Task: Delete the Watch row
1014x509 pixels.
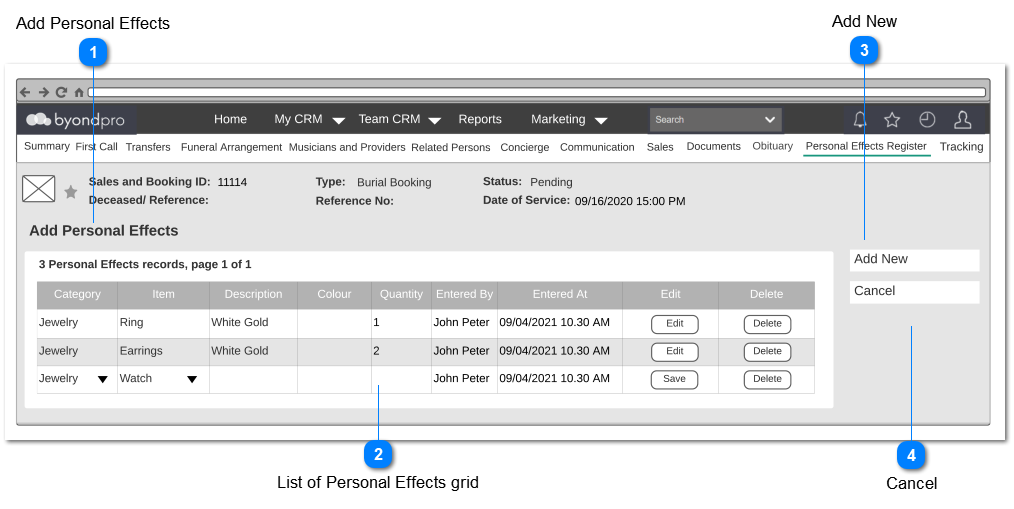Action: click(x=768, y=380)
